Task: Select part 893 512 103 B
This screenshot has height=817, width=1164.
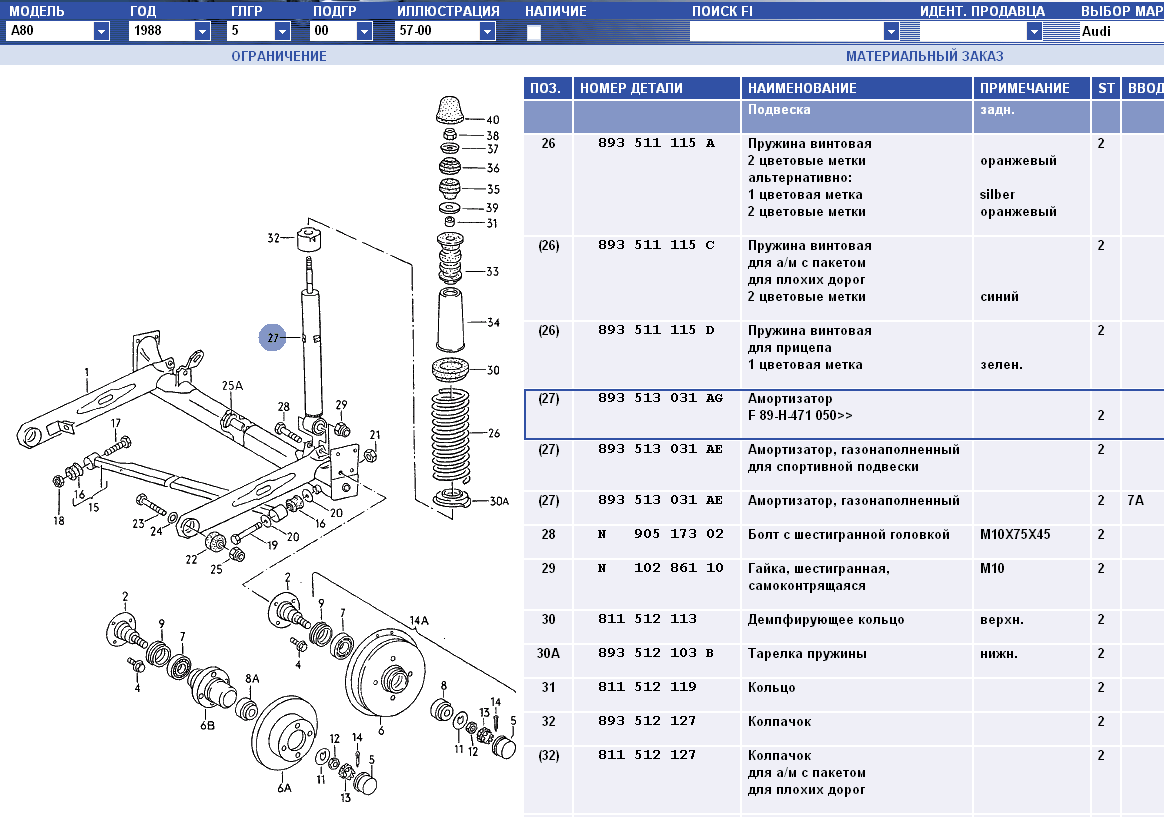Action: click(x=656, y=653)
